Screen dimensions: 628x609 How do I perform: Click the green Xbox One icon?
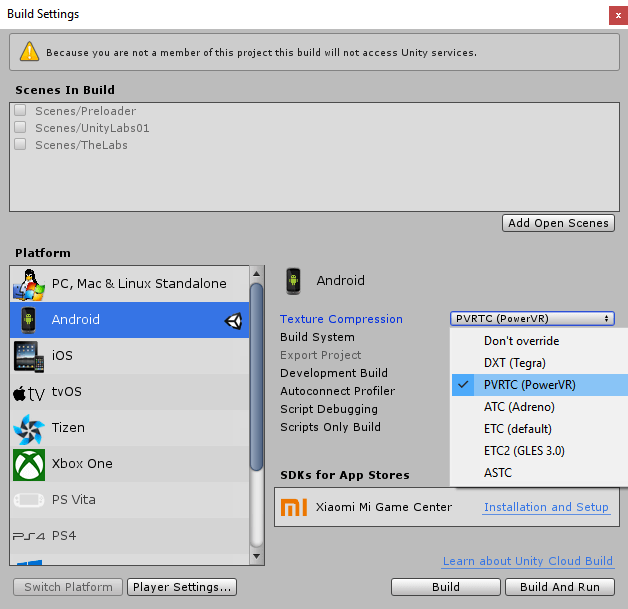pos(29,464)
